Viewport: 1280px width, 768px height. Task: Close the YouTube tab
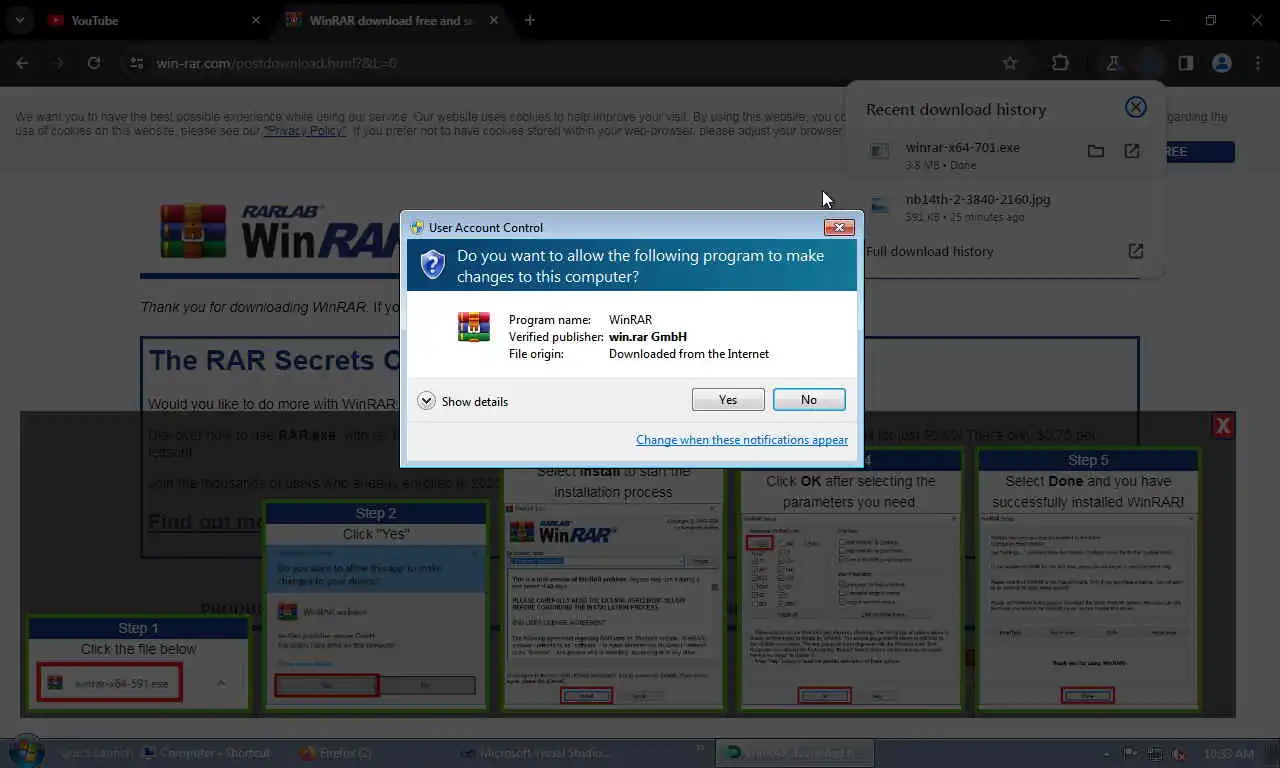click(x=255, y=20)
